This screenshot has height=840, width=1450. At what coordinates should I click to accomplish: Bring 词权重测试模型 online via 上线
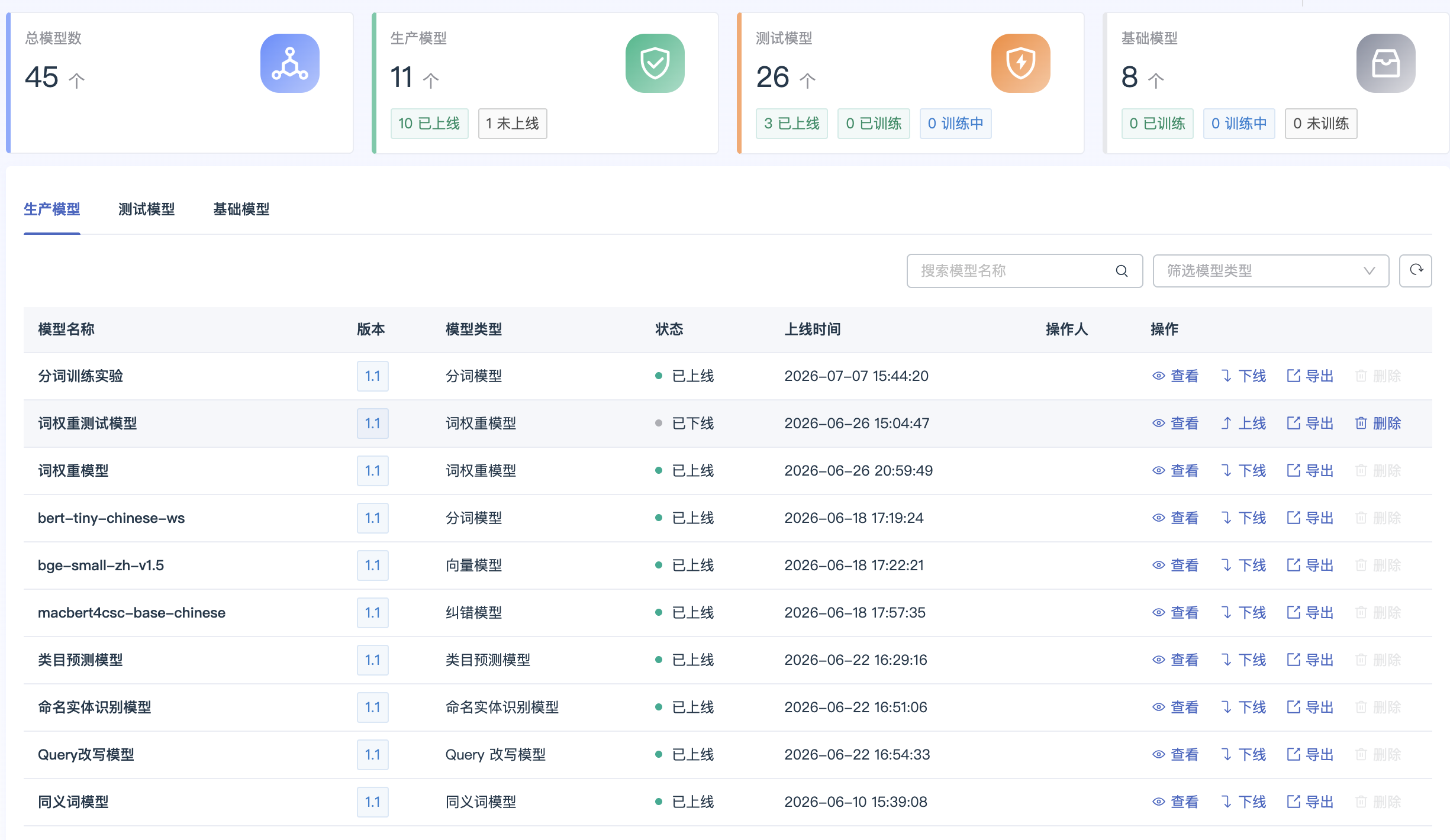click(1243, 424)
